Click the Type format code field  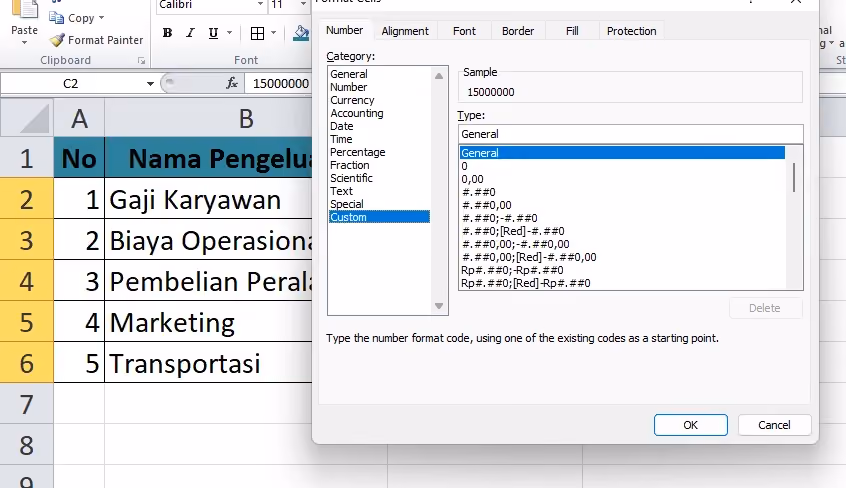630,134
